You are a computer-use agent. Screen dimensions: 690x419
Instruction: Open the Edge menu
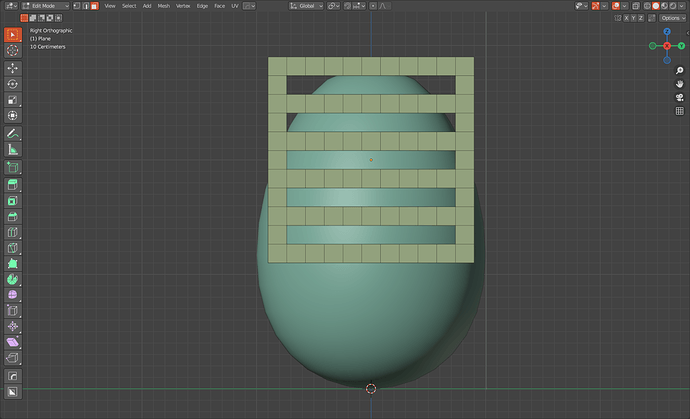202,6
